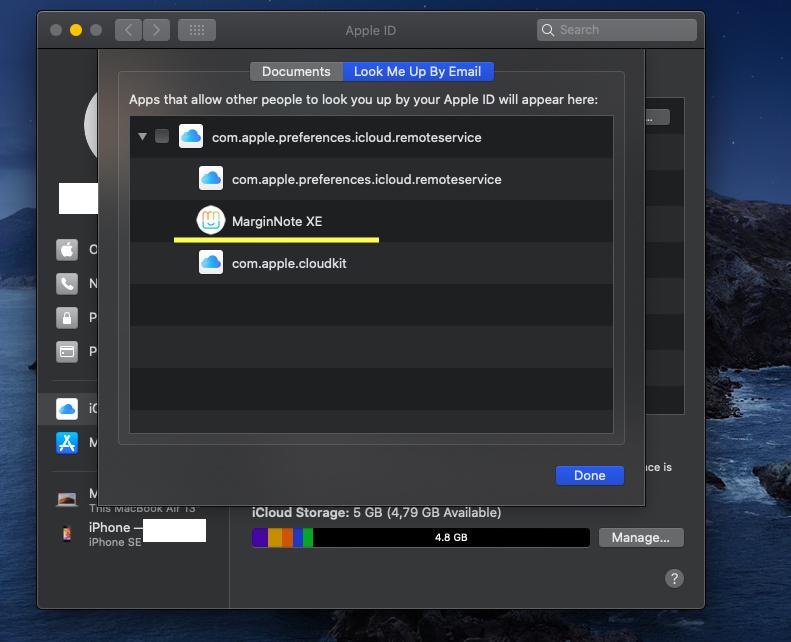Click the green segment of storage bar
791x642 pixels.
pos(308,538)
